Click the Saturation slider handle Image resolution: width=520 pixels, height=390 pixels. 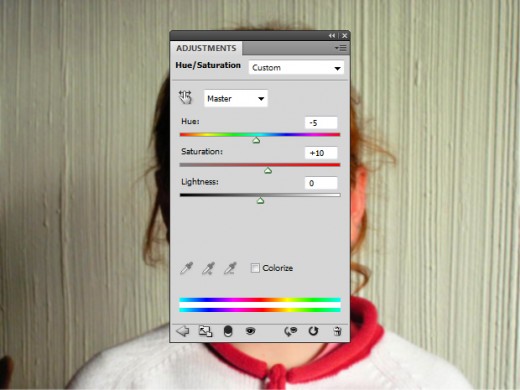(268, 171)
